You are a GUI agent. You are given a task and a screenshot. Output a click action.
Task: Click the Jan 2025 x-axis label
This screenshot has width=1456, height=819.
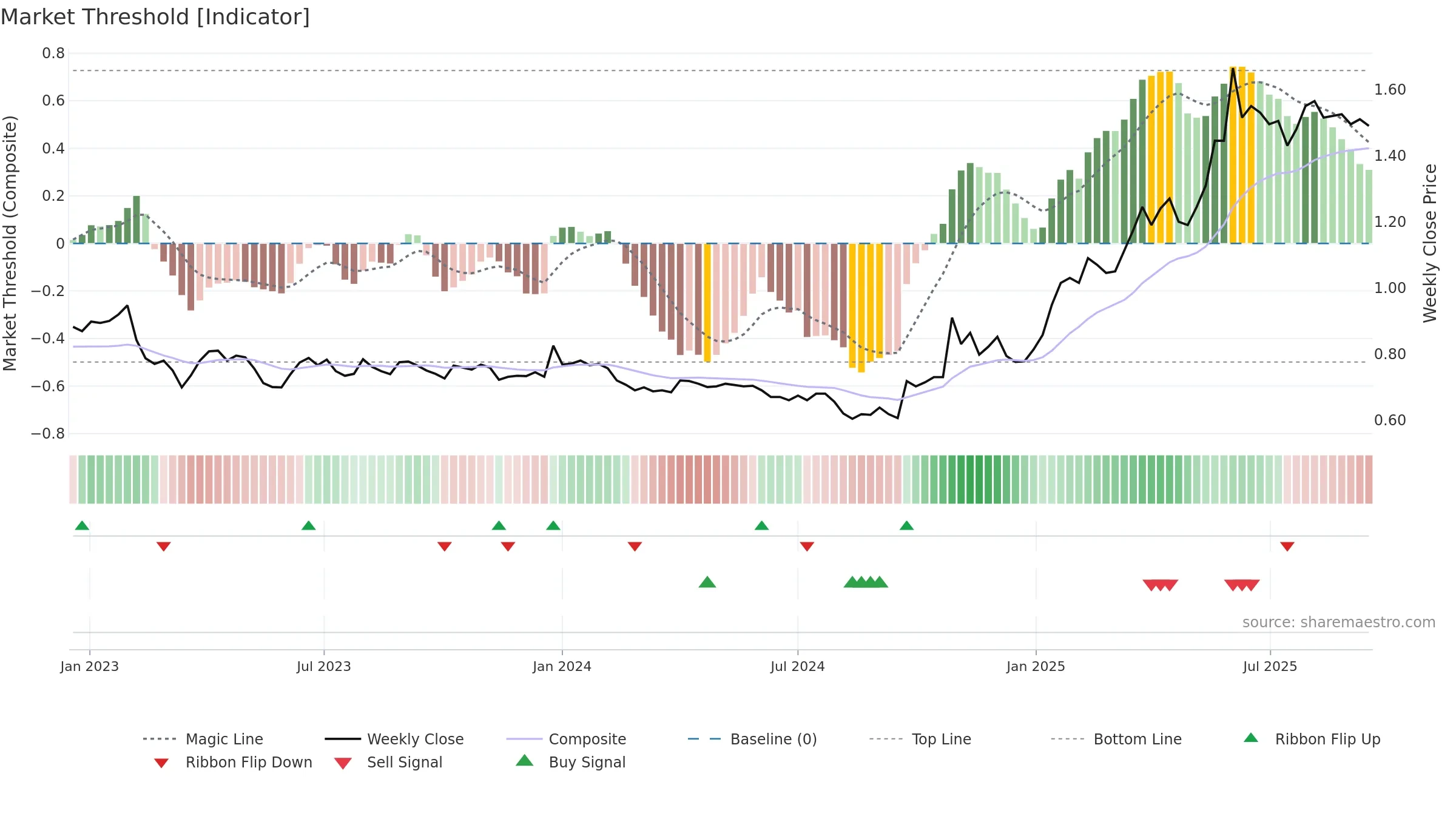[x=1036, y=666]
